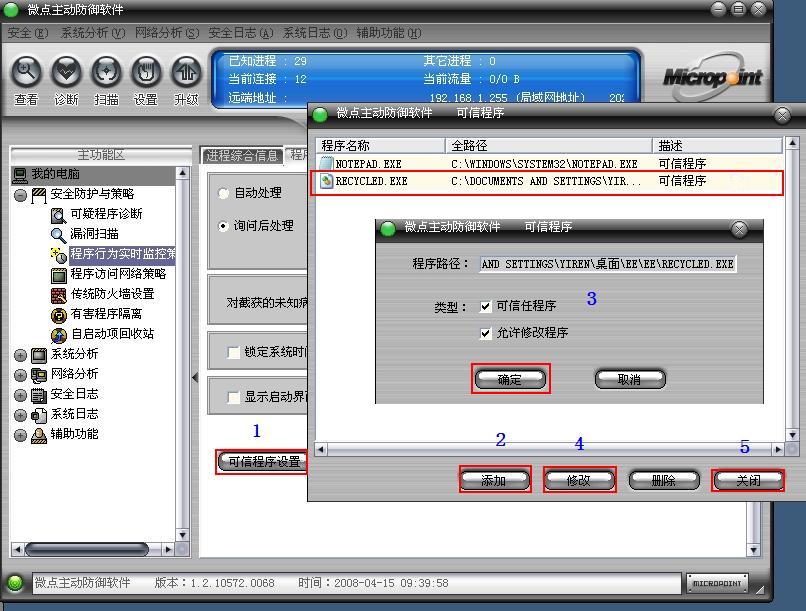Click the 程序行为实时监控 clock icon

pyautogui.click(x=59, y=255)
